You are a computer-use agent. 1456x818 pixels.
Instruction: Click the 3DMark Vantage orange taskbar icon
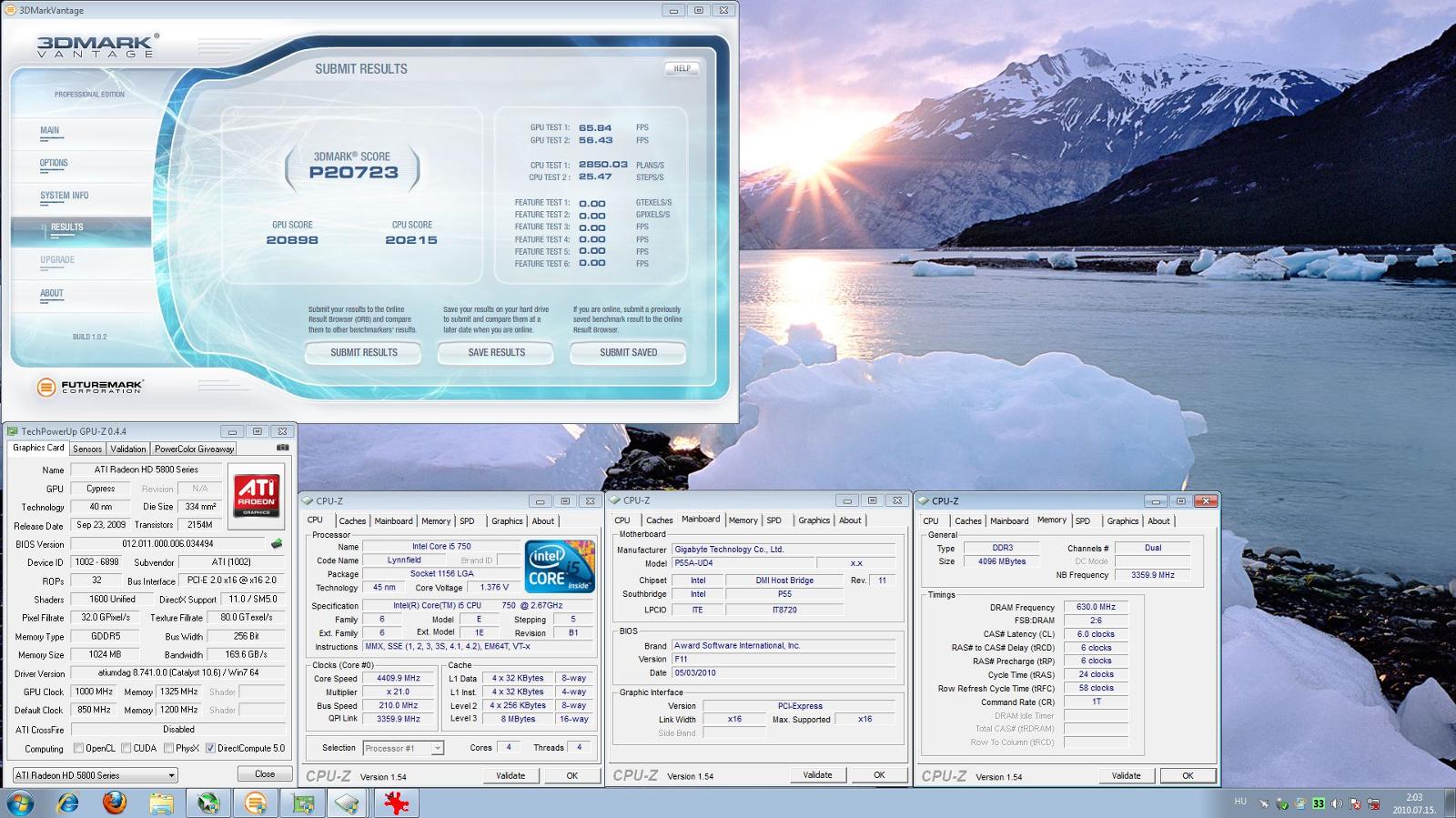click(256, 803)
